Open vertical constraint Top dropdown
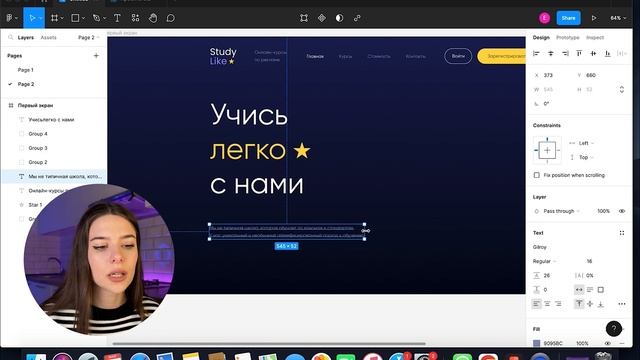The width and height of the screenshot is (640, 360). 586,157
